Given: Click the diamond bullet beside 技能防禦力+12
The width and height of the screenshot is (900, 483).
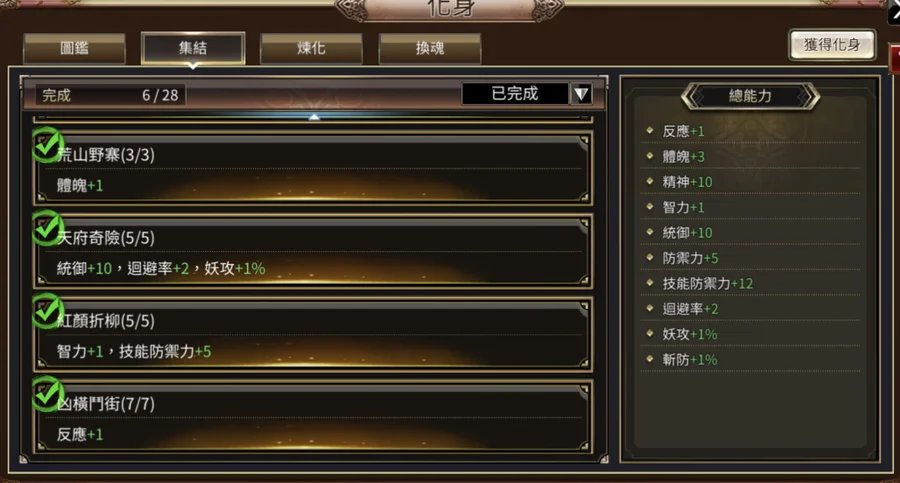Looking at the screenshot, I should [650, 283].
